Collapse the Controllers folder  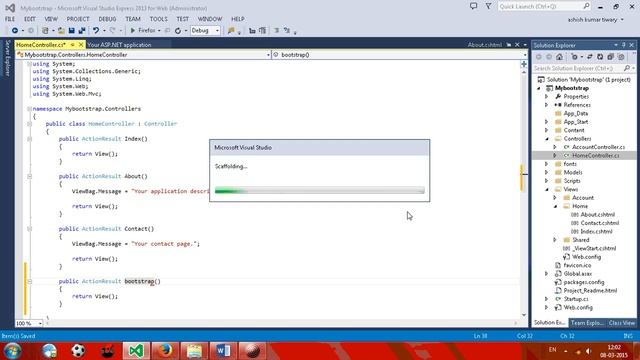pos(547,139)
